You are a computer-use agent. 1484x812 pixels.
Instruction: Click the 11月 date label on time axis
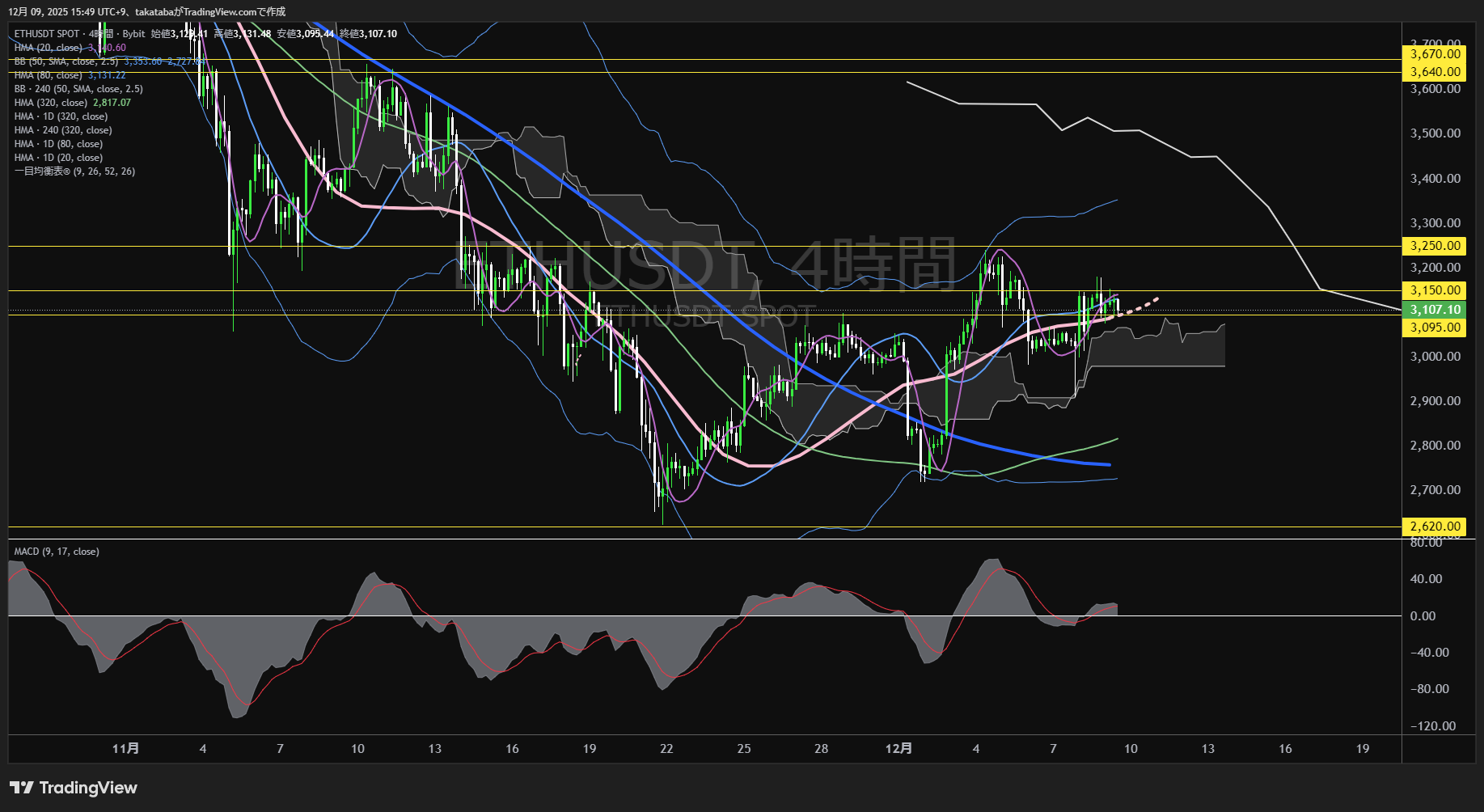pos(125,749)
